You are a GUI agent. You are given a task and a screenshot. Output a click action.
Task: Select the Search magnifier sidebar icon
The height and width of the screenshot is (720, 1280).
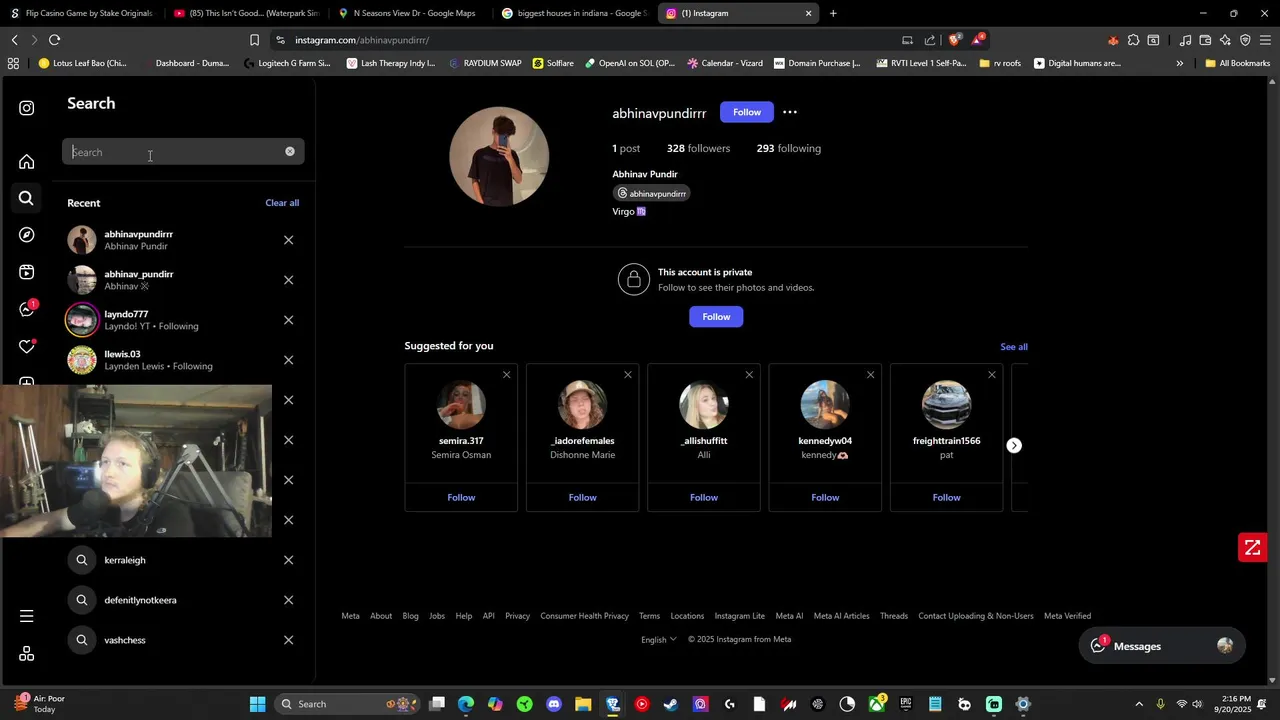(x=27, y=198)
